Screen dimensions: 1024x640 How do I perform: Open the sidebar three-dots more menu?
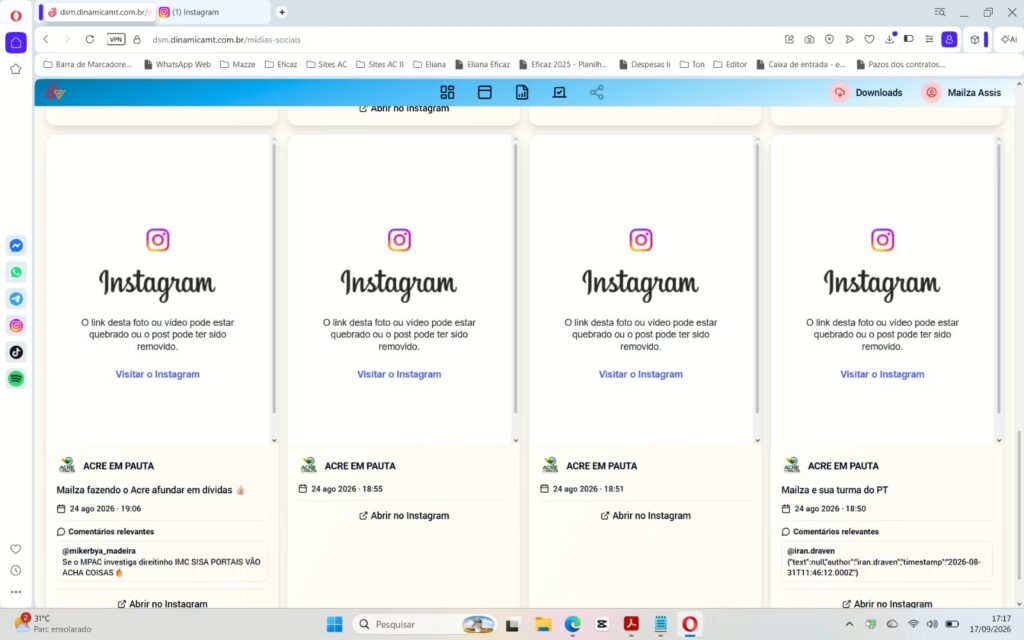click(x=16, y=592)
